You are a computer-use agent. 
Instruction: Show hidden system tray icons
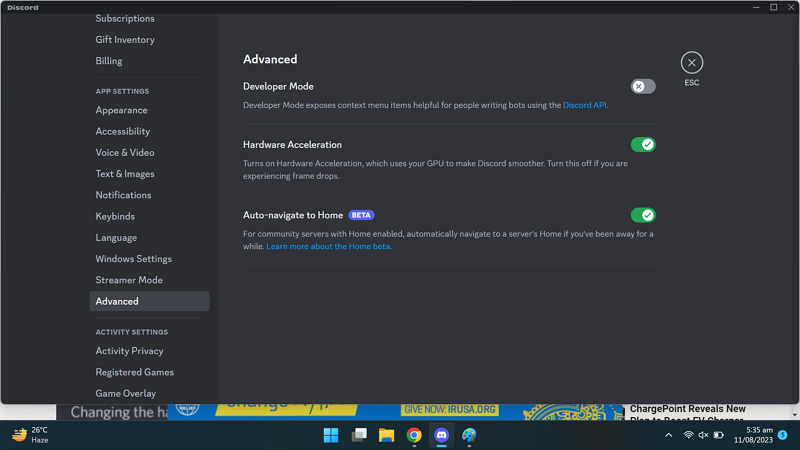point(668,435)
